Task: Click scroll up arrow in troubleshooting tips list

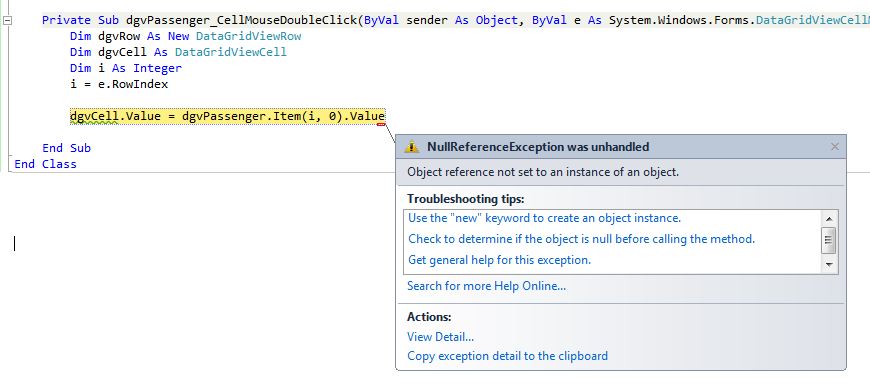Action: (x=829, y=219)
